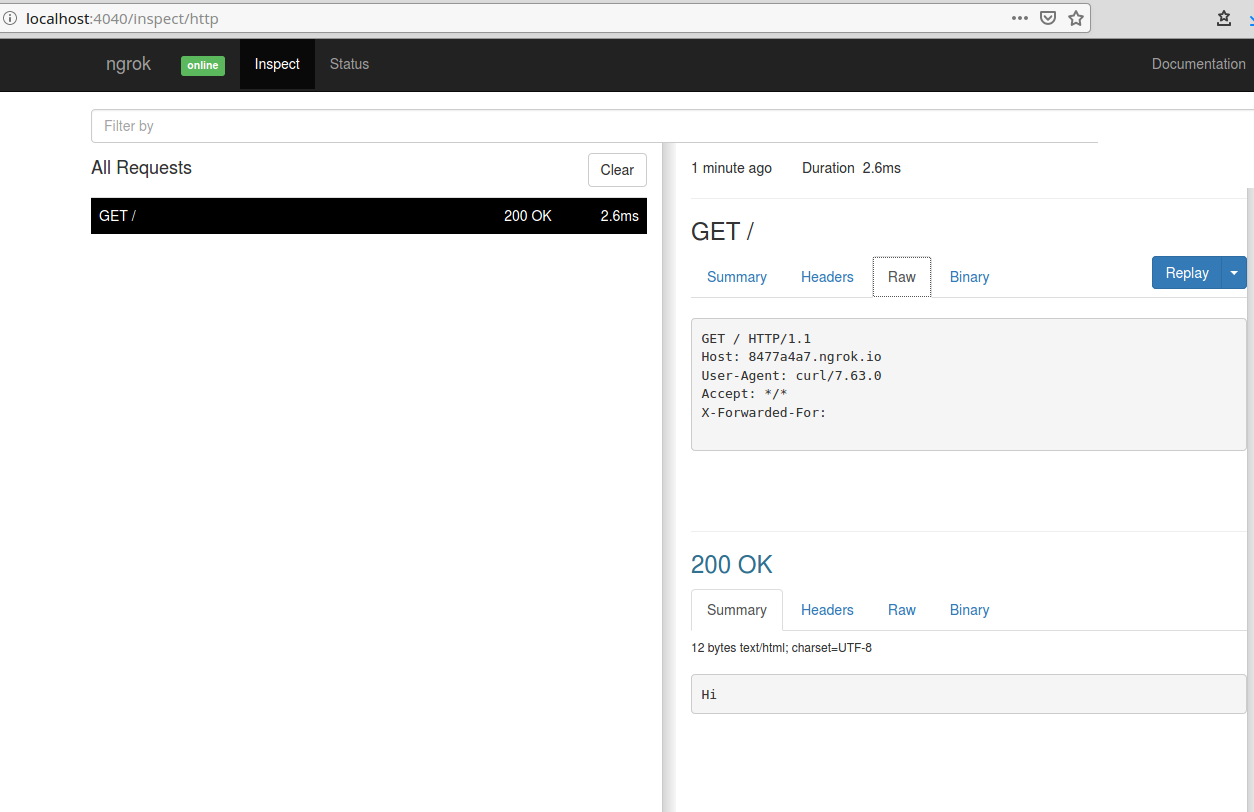Click the 200 OK response heading
The width and height of the screenshot is (1254, 812).
click(732, 565)
